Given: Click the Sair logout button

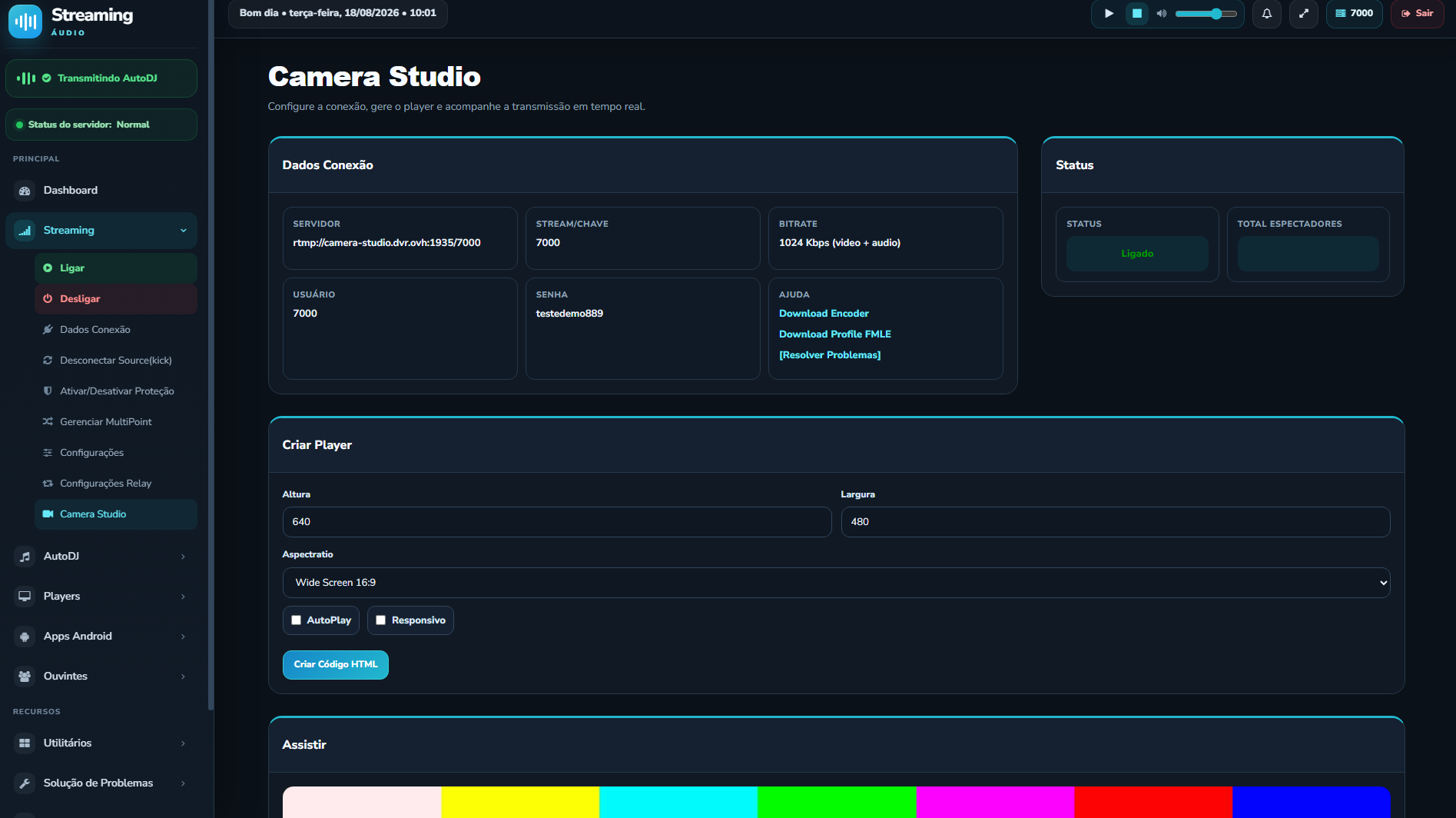Looking at the screenshot, I should [1418, 13].
